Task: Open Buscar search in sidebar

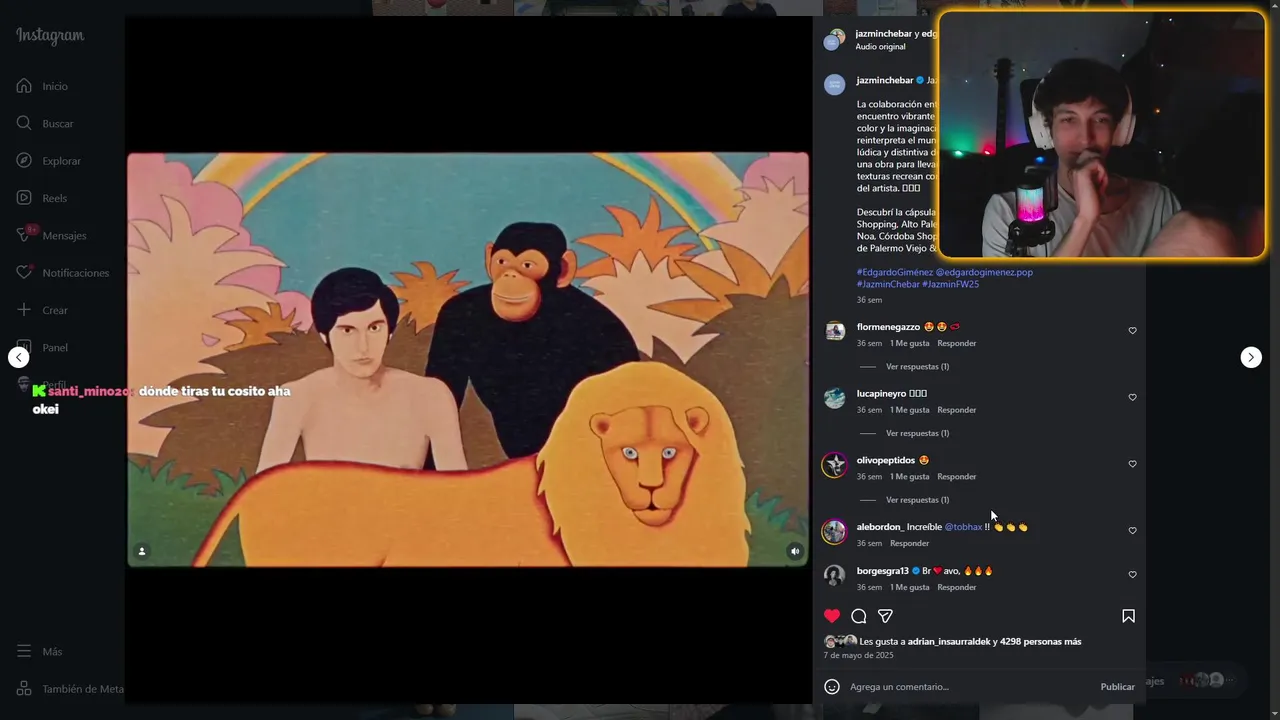Action: 45,124
